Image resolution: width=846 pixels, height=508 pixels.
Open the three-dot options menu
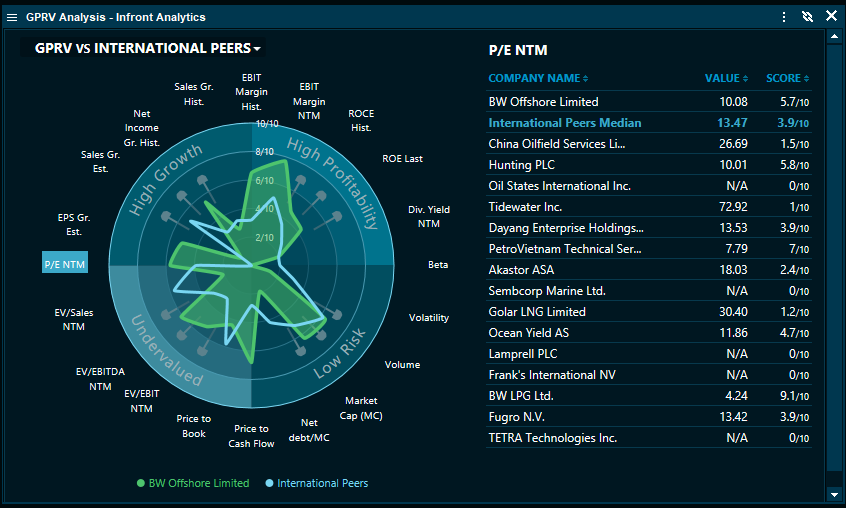pyautogui.click(x=783, y=16)
